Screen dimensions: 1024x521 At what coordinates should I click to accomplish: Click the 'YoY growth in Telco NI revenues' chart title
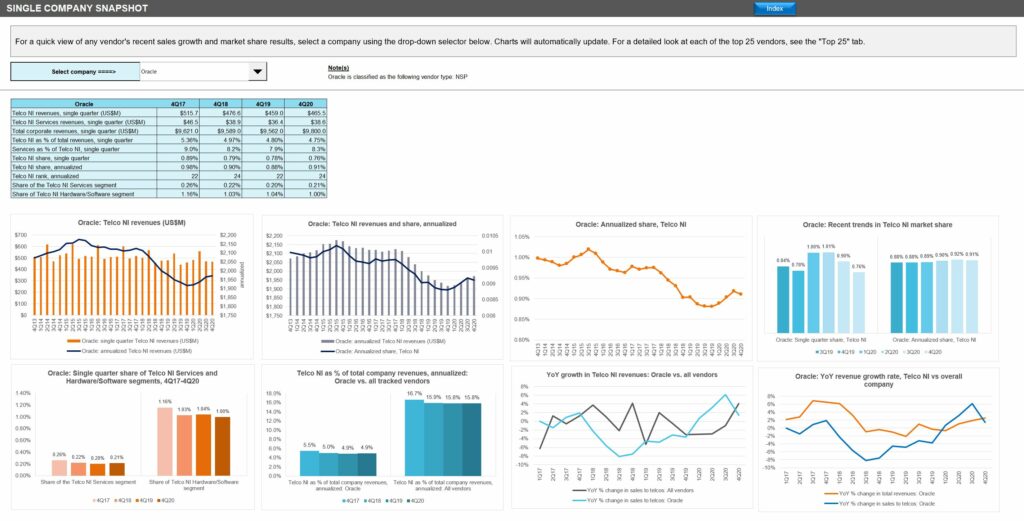630,374
